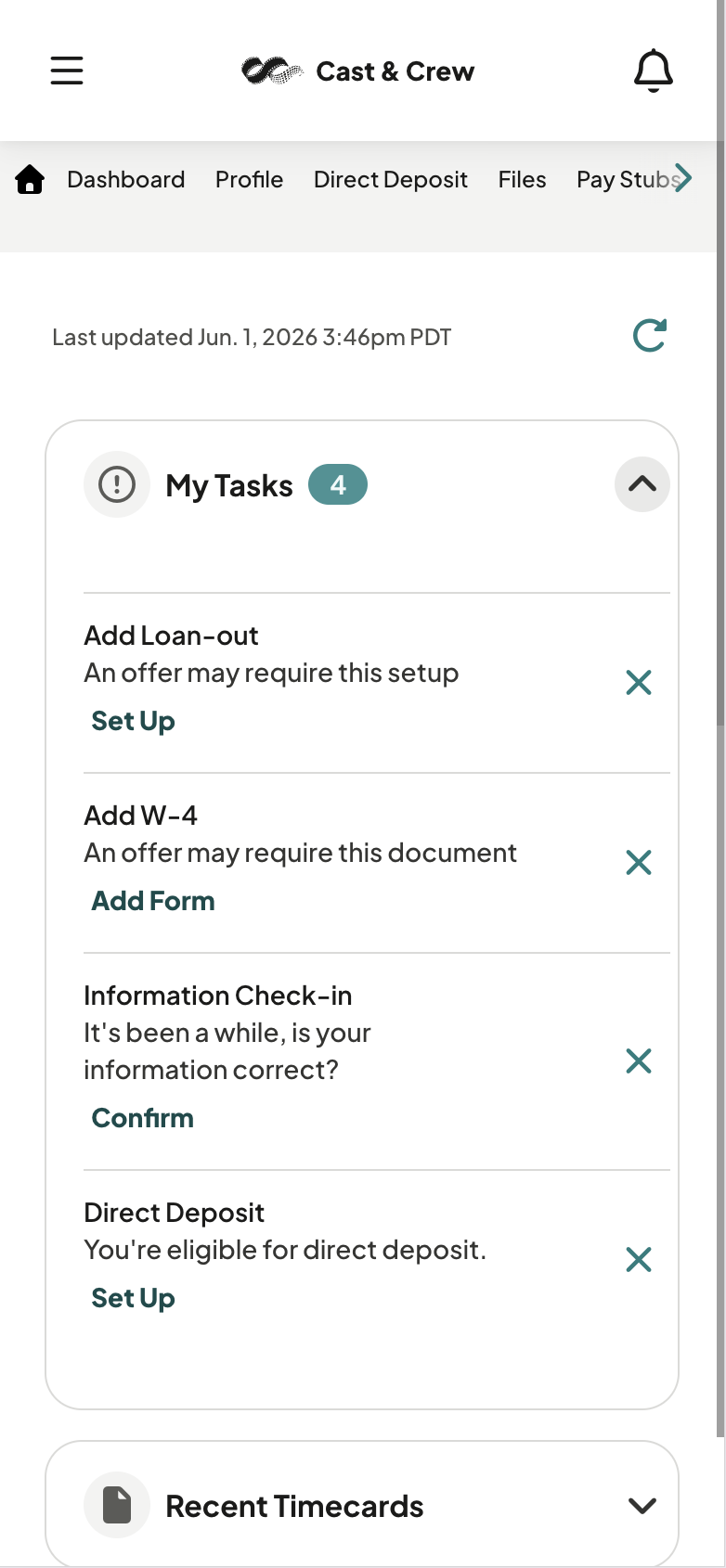Go to the Dashboard tab
Image resolution: width=726 pixels, height=1568 pixels.
(126, 179)
